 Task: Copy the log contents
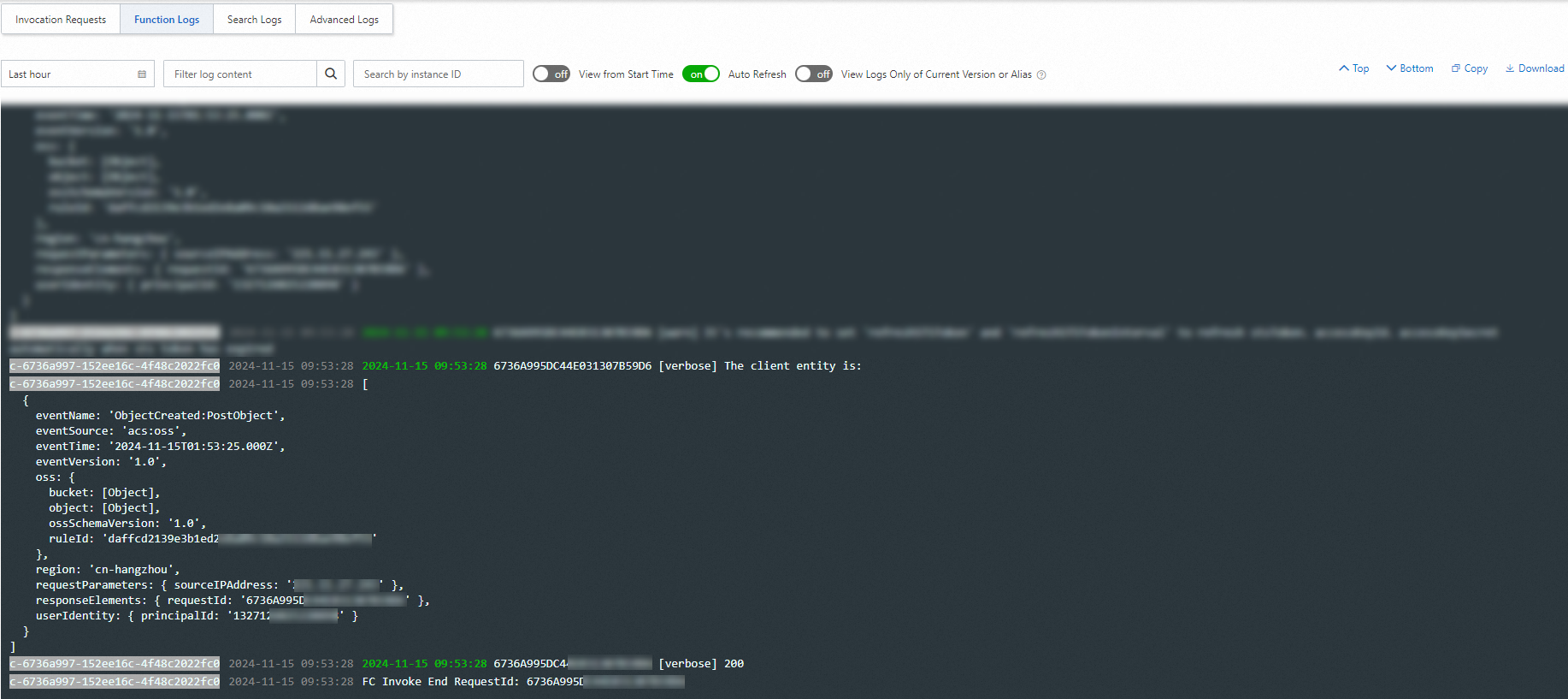tap(1470, 68)
